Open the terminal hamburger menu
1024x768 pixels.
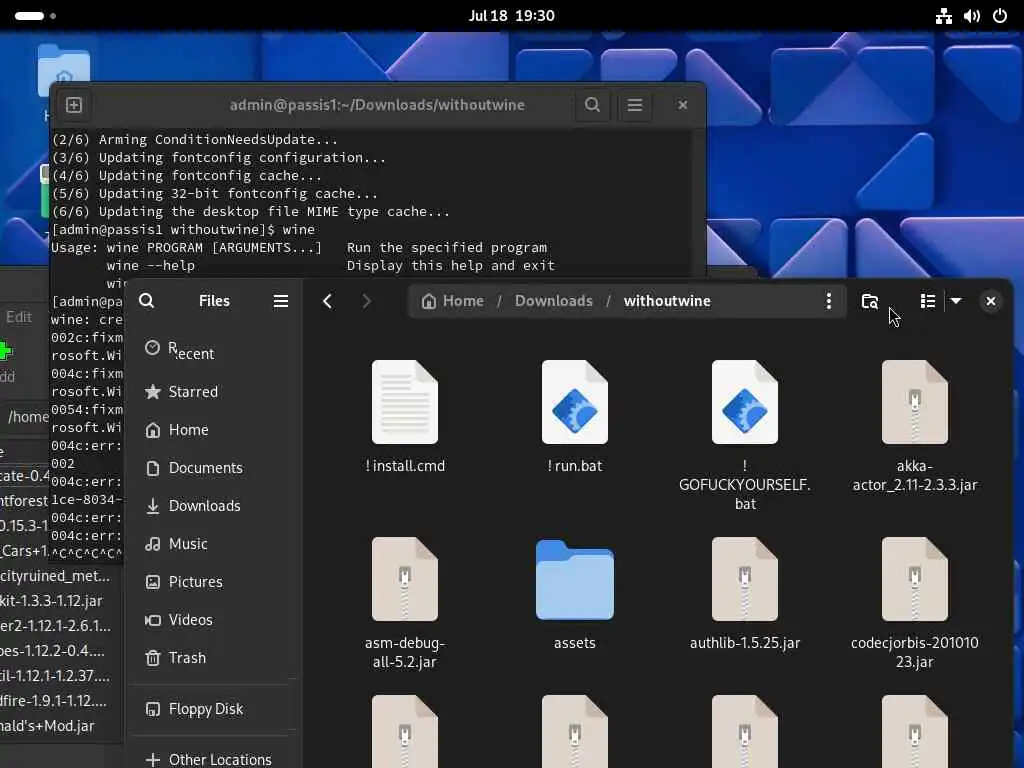(635, 105)
